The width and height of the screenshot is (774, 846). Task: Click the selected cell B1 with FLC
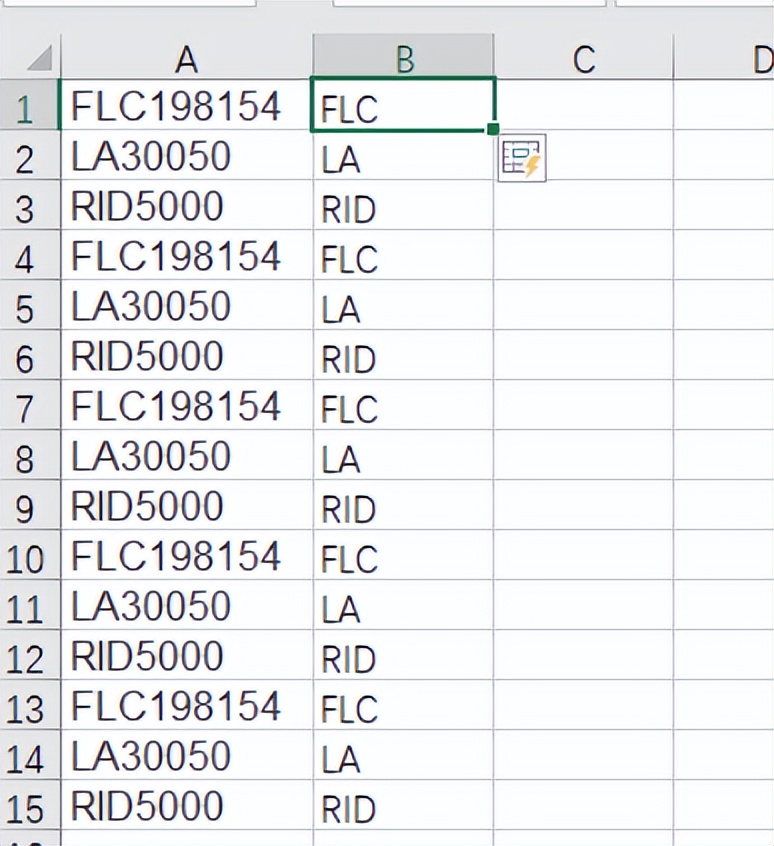click(x=403, y=105)
